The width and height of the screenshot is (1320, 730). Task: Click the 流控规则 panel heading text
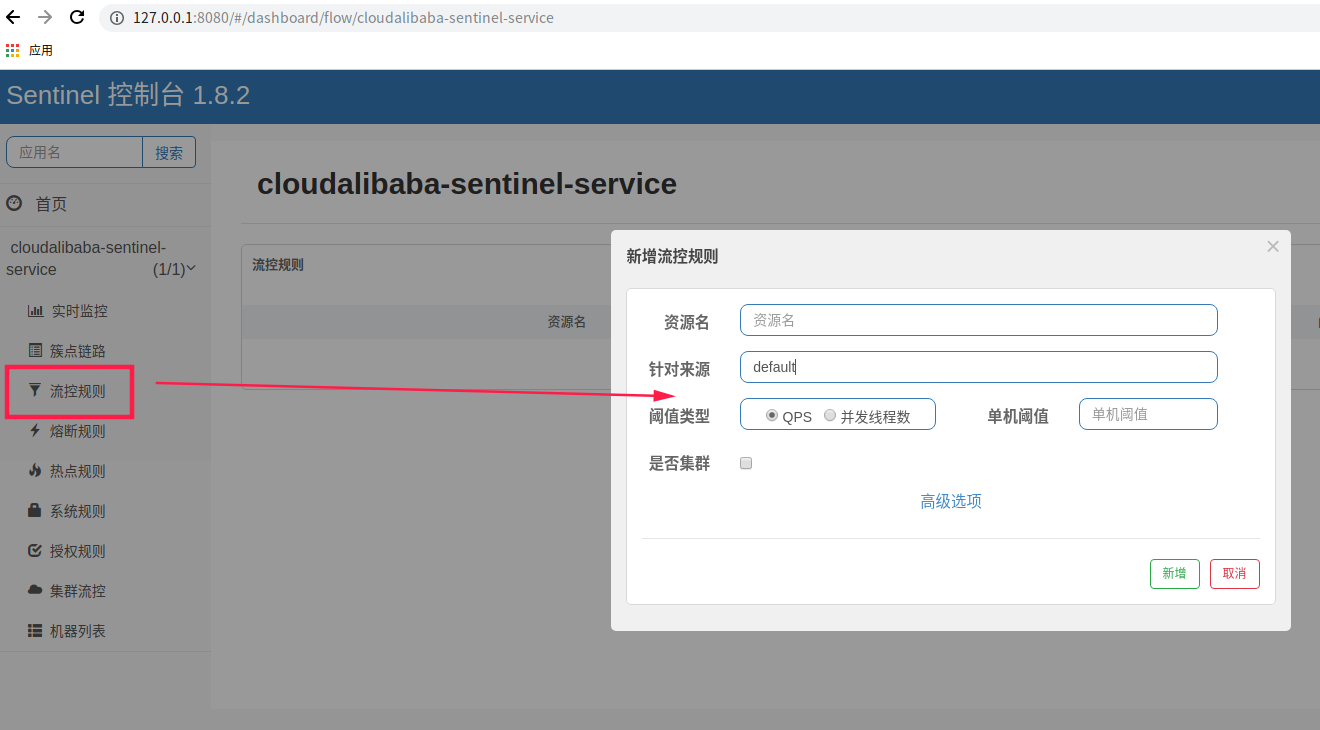(278, 265)
